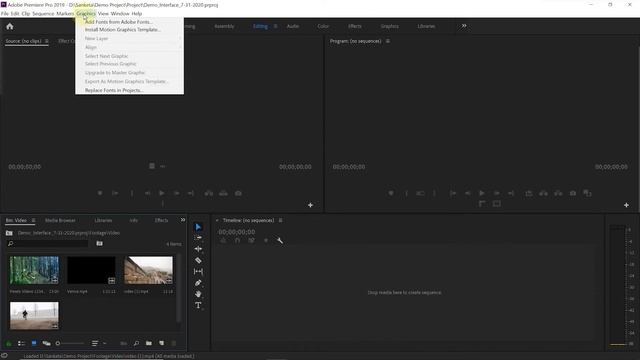This screenshot has height=360, width=640.
Task: Play in the Program monitor
Action: tap(482, 193)
